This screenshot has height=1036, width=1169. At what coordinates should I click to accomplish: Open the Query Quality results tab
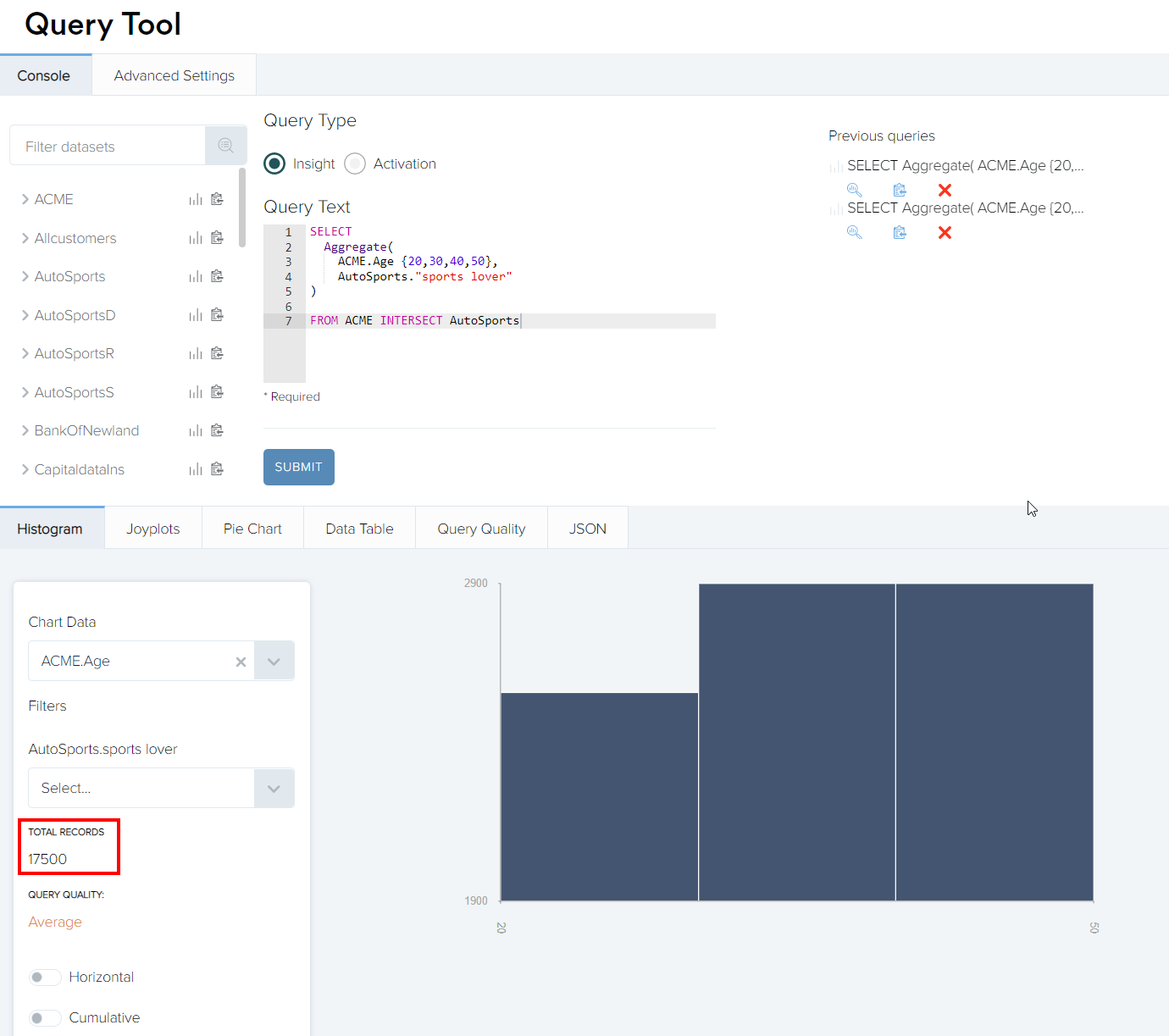[481, 529]
